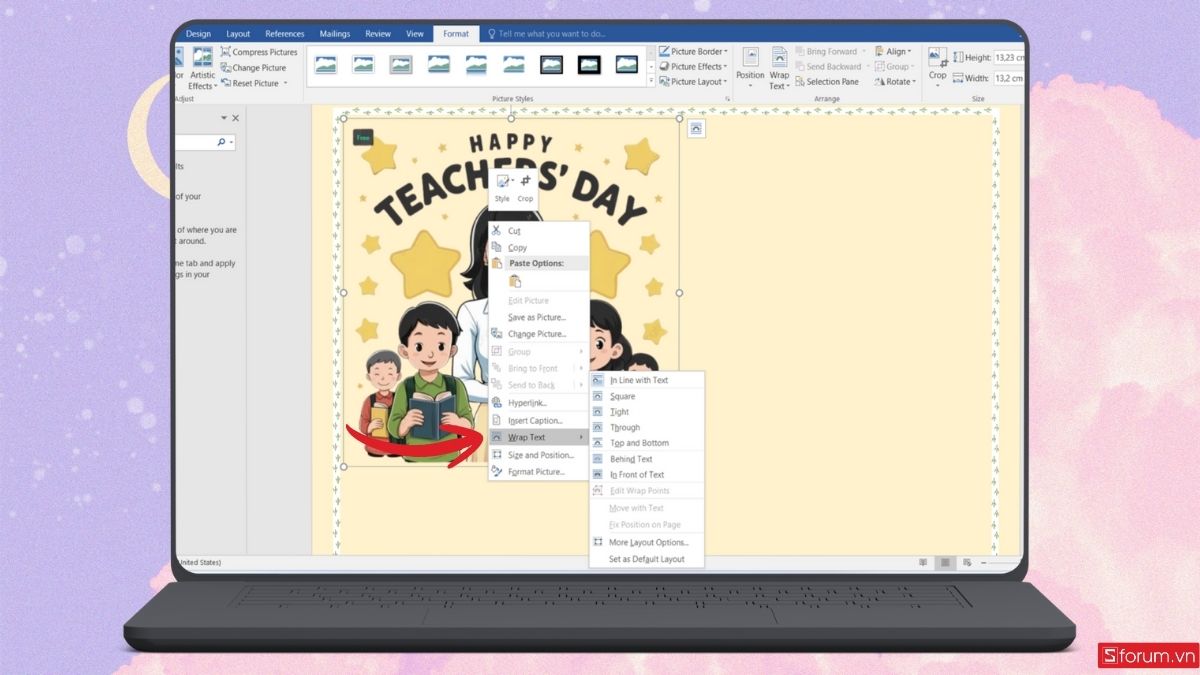Viewport: 1200px width, 675px height.
Task: Open the Selection Pane
Action: [831, 82]
